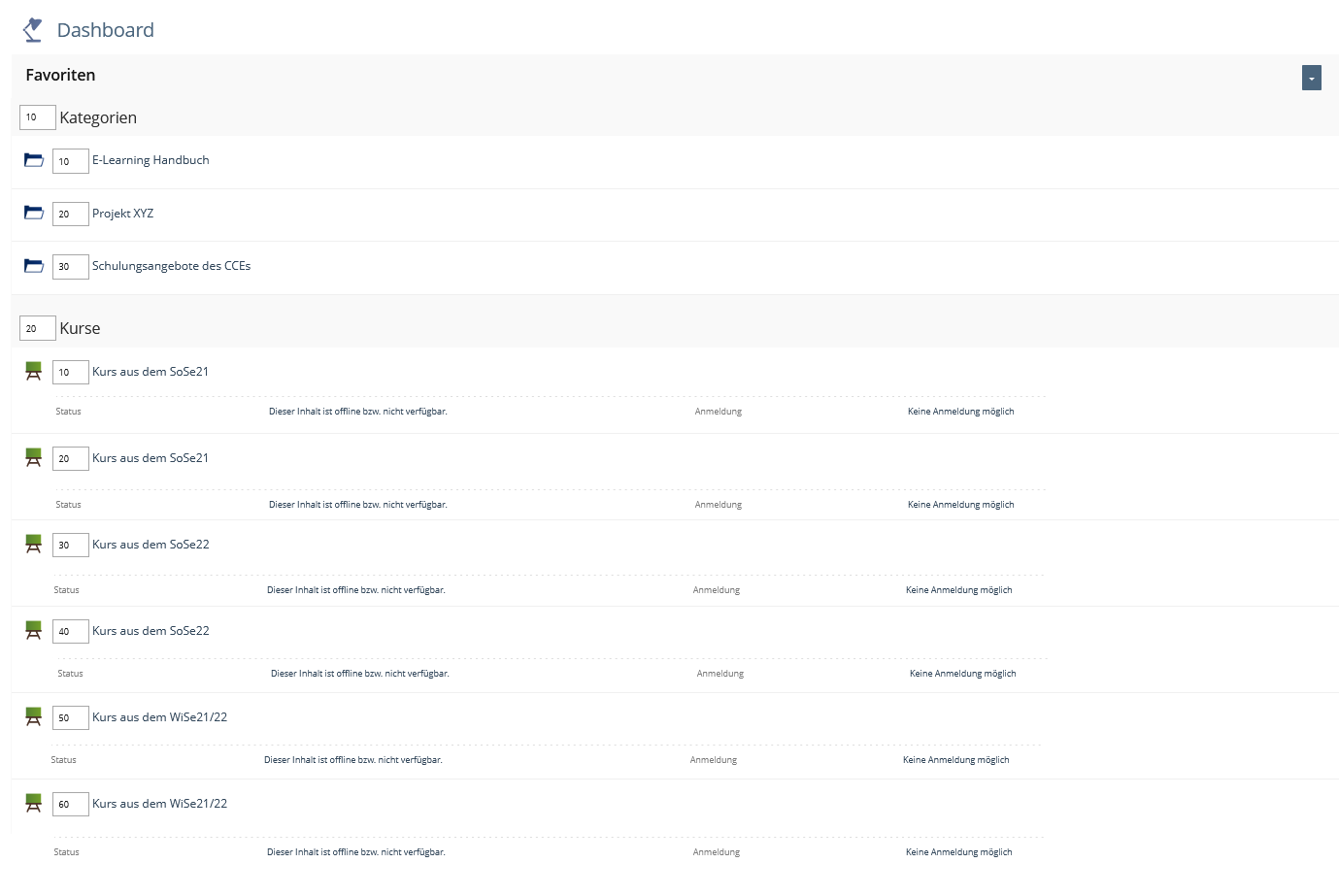Focus the Kurse block position field
The image size is (1339, 896).
(37, 328)
